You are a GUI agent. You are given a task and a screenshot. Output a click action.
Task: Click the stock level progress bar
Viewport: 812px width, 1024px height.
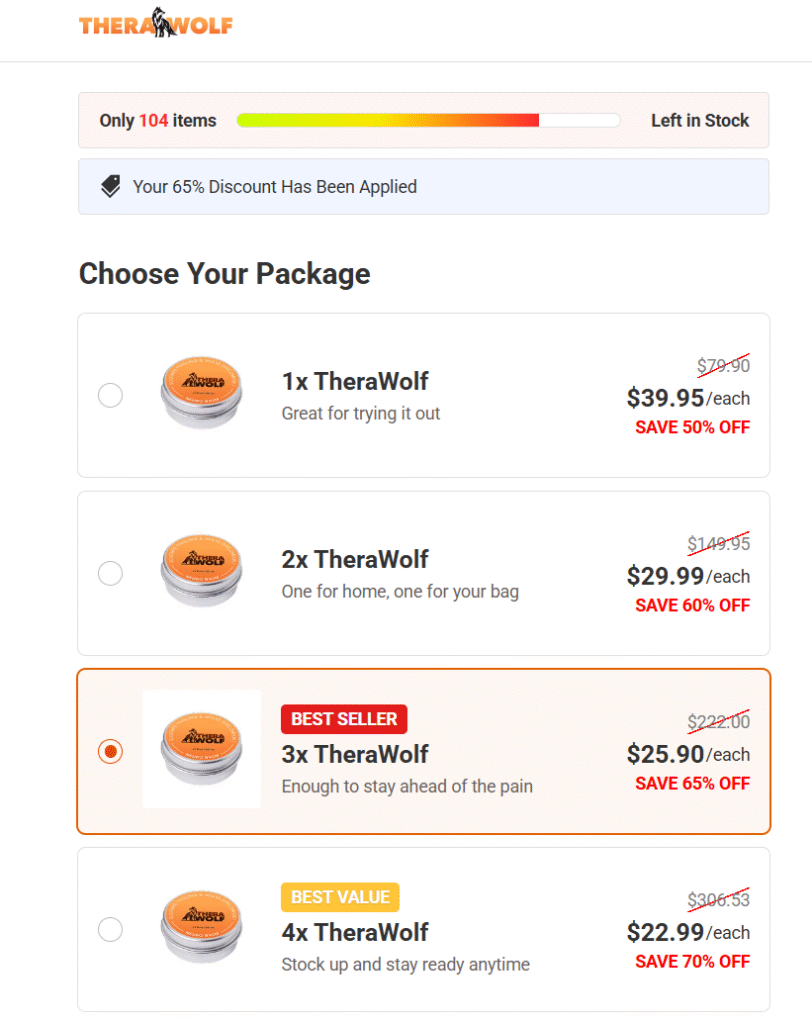428,121
